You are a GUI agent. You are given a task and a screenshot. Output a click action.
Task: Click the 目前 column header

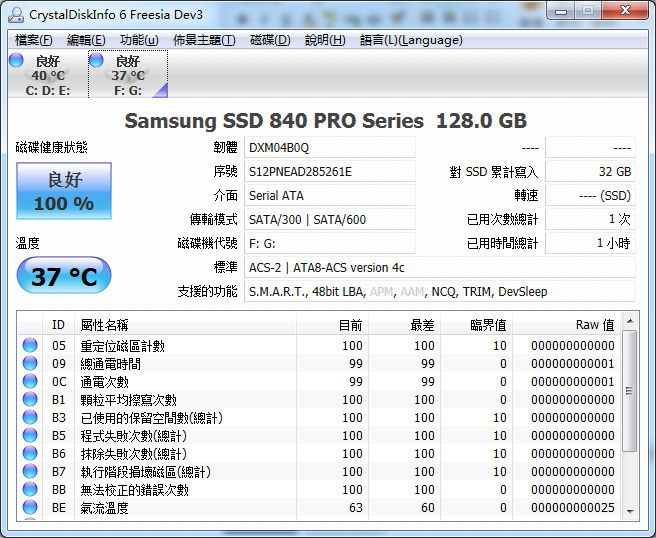click(x=333, y=325)
